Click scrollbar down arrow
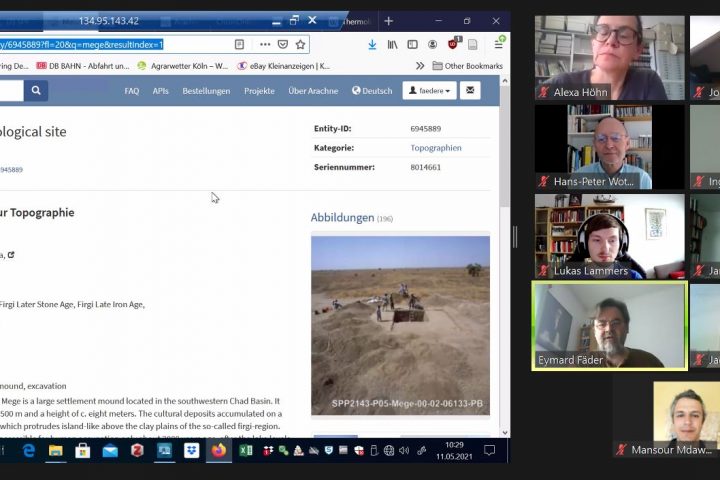The height and width of the screenshot is (480, 720). click(x=505, y=433)
